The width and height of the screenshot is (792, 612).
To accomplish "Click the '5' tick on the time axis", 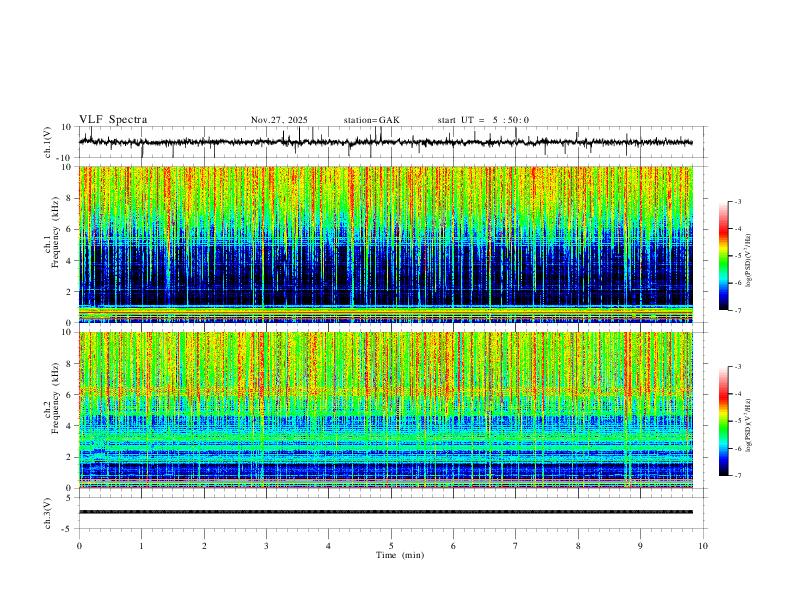I will pos(391,546).
